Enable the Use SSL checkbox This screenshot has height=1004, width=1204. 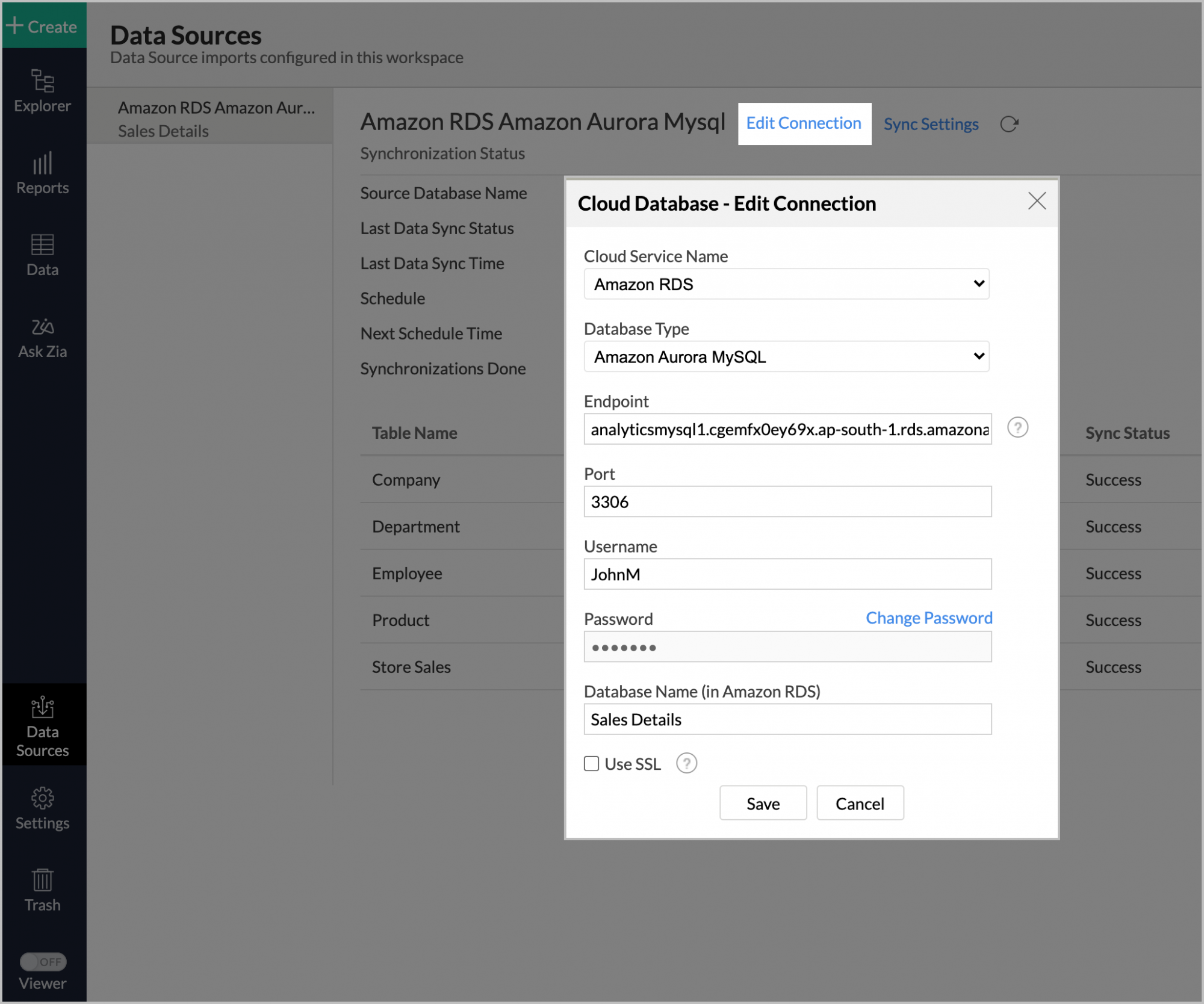[x=591, y=763]
